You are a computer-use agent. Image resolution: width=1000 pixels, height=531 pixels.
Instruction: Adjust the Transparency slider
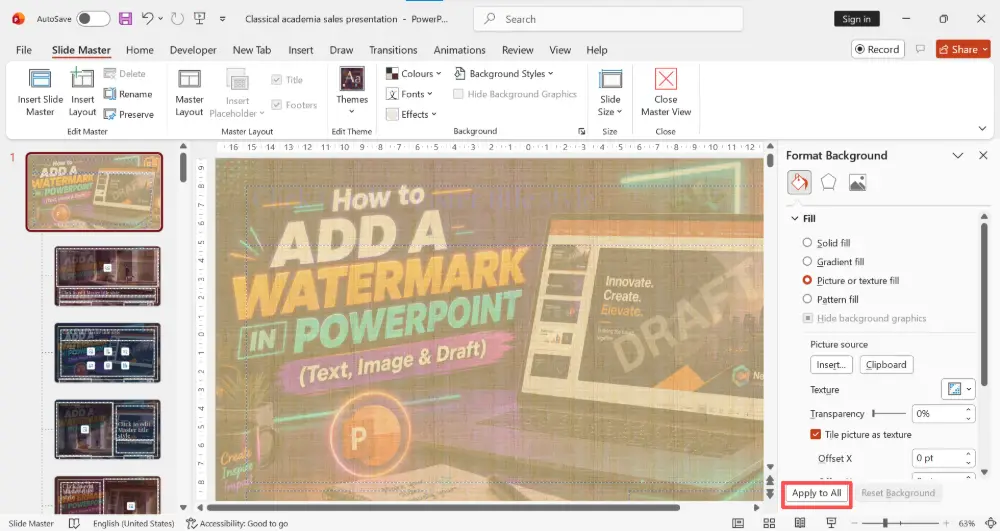click(x=889, y=414)
